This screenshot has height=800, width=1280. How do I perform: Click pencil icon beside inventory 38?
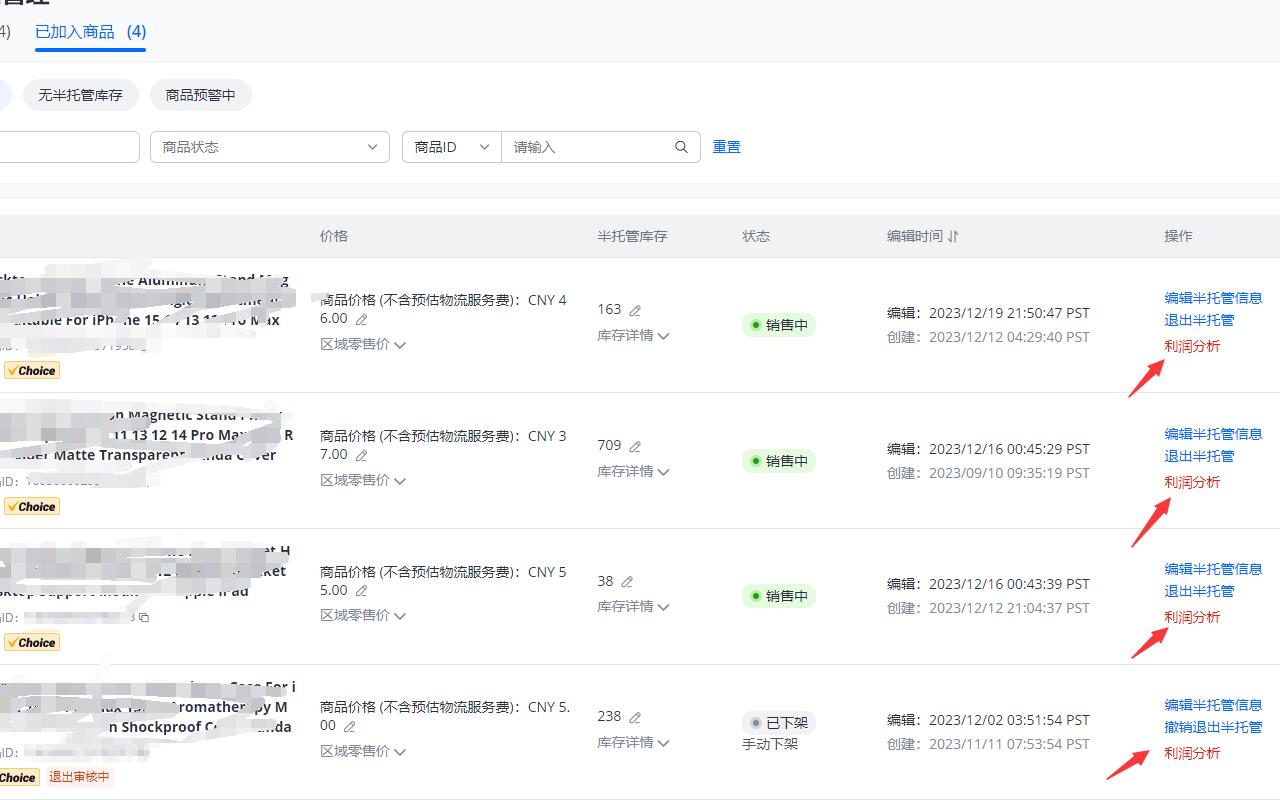(629, 581)
